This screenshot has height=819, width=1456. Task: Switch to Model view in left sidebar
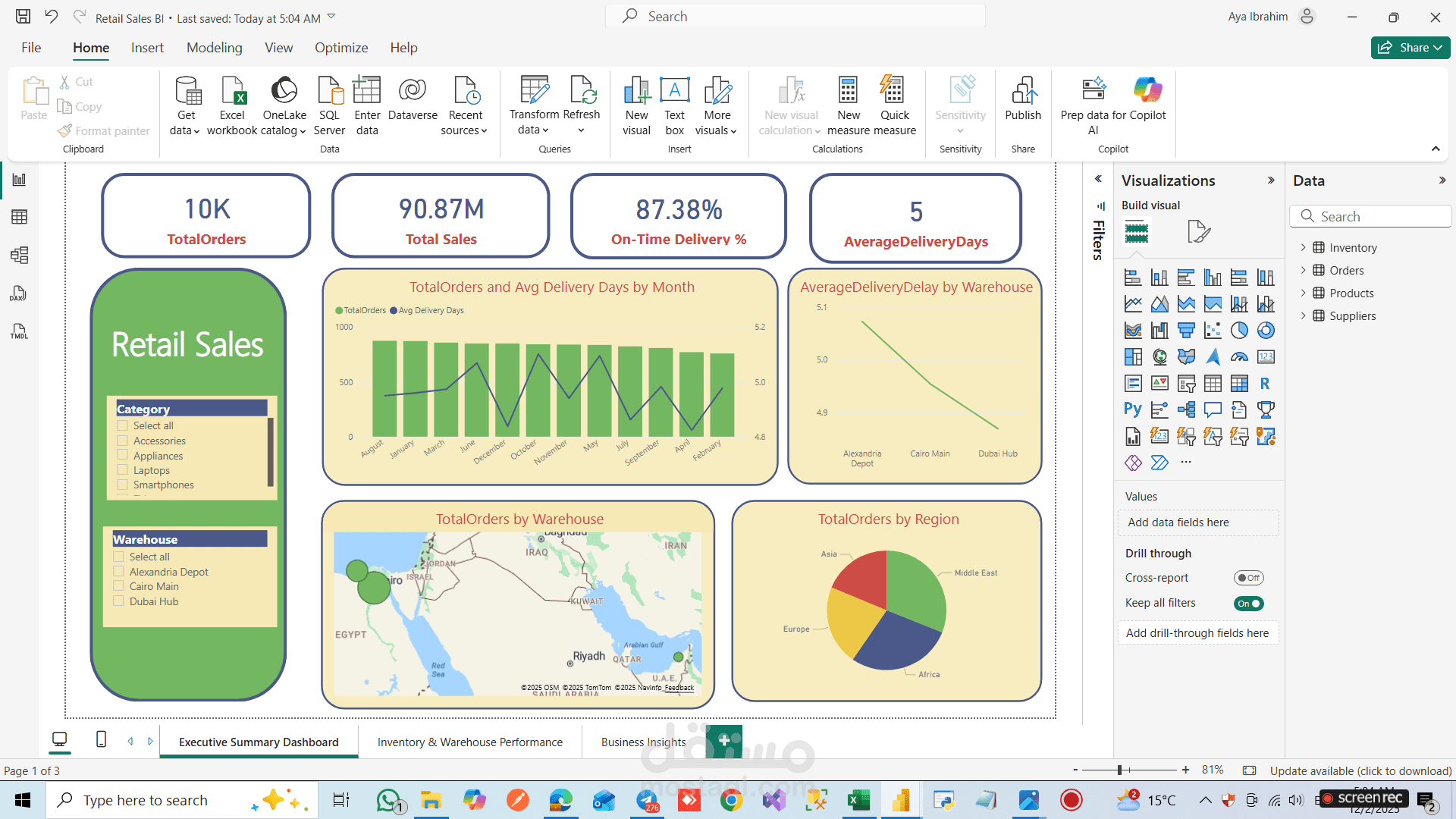coord(19,256)
